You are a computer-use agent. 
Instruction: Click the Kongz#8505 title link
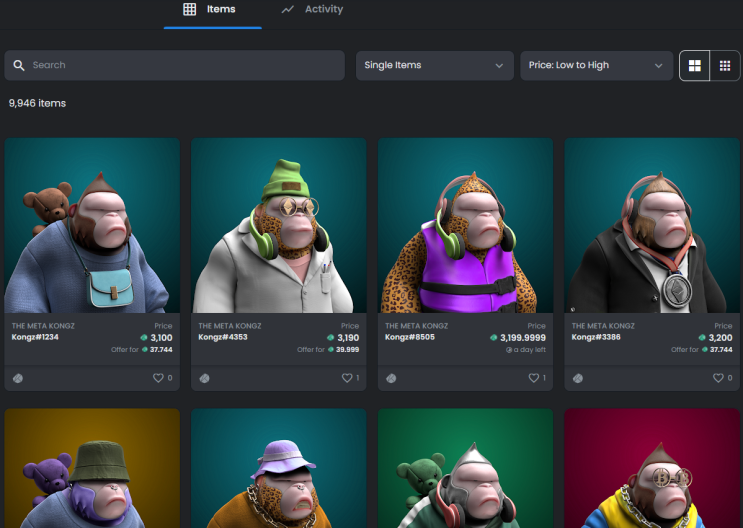coord(410,337)
